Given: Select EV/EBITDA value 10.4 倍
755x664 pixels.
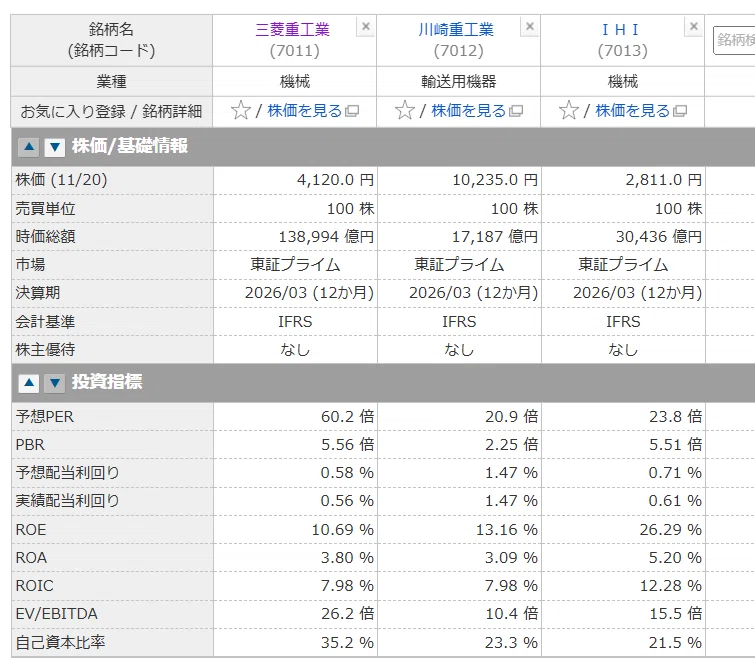Looking at the screenshot, I should (x=511, y=614).
